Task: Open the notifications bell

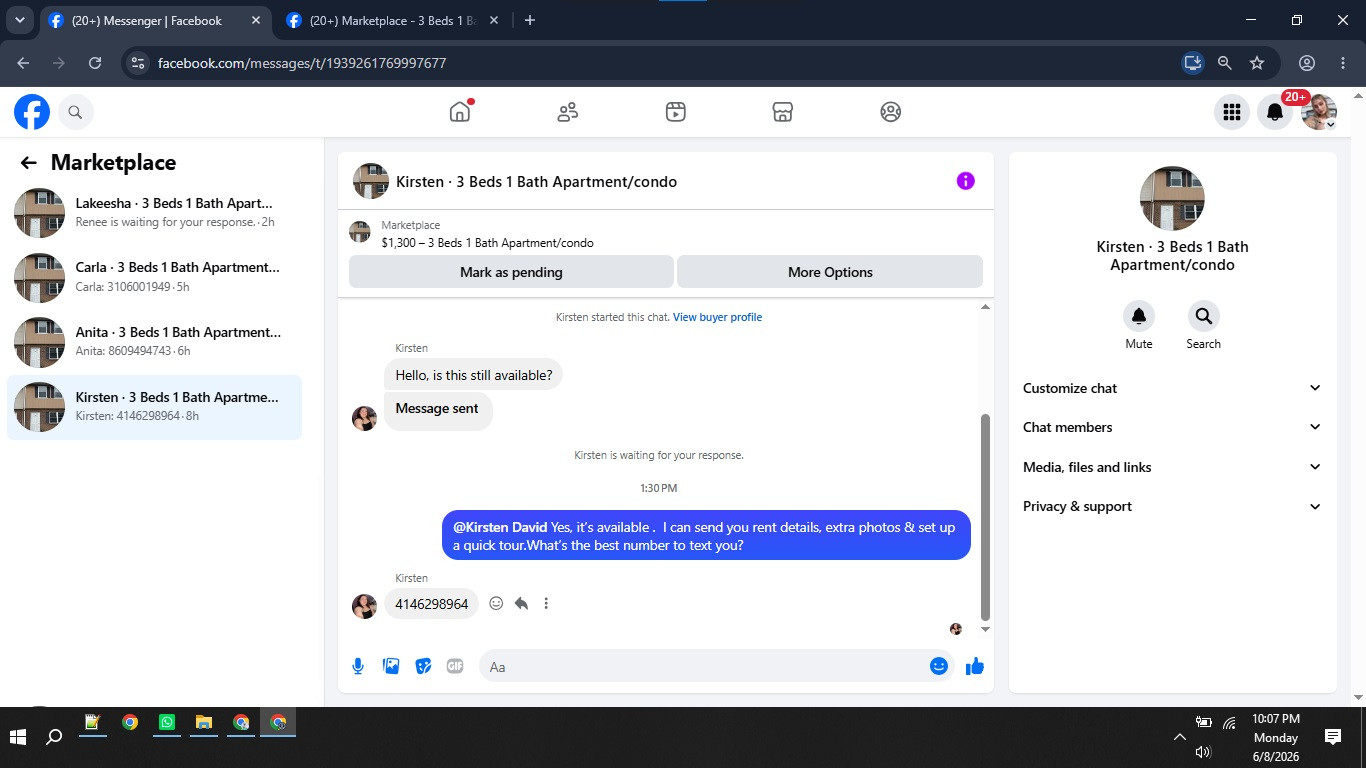Action: point(1275,112)
